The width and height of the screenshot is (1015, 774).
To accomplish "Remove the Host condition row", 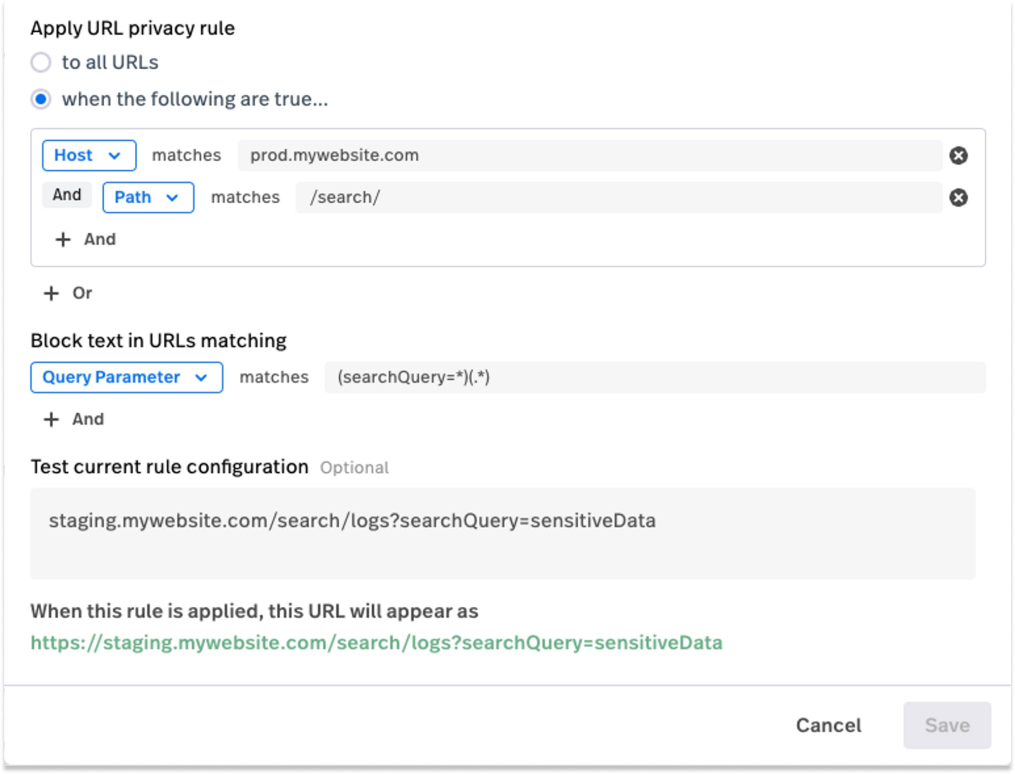I will [959, 155].
